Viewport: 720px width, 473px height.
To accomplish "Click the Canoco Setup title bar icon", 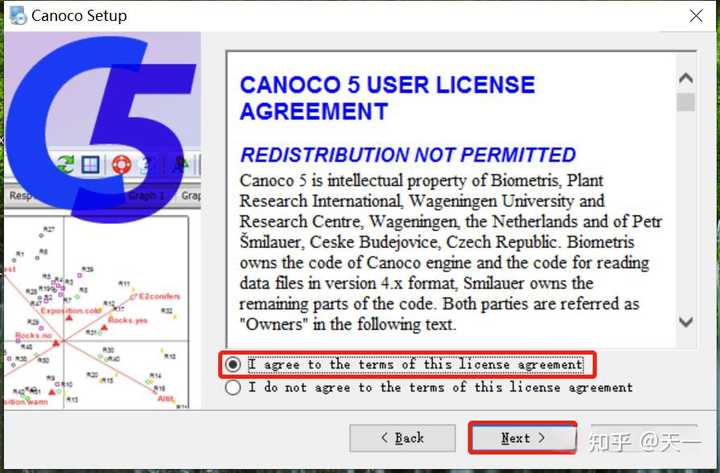I will (x=18, y=16).
